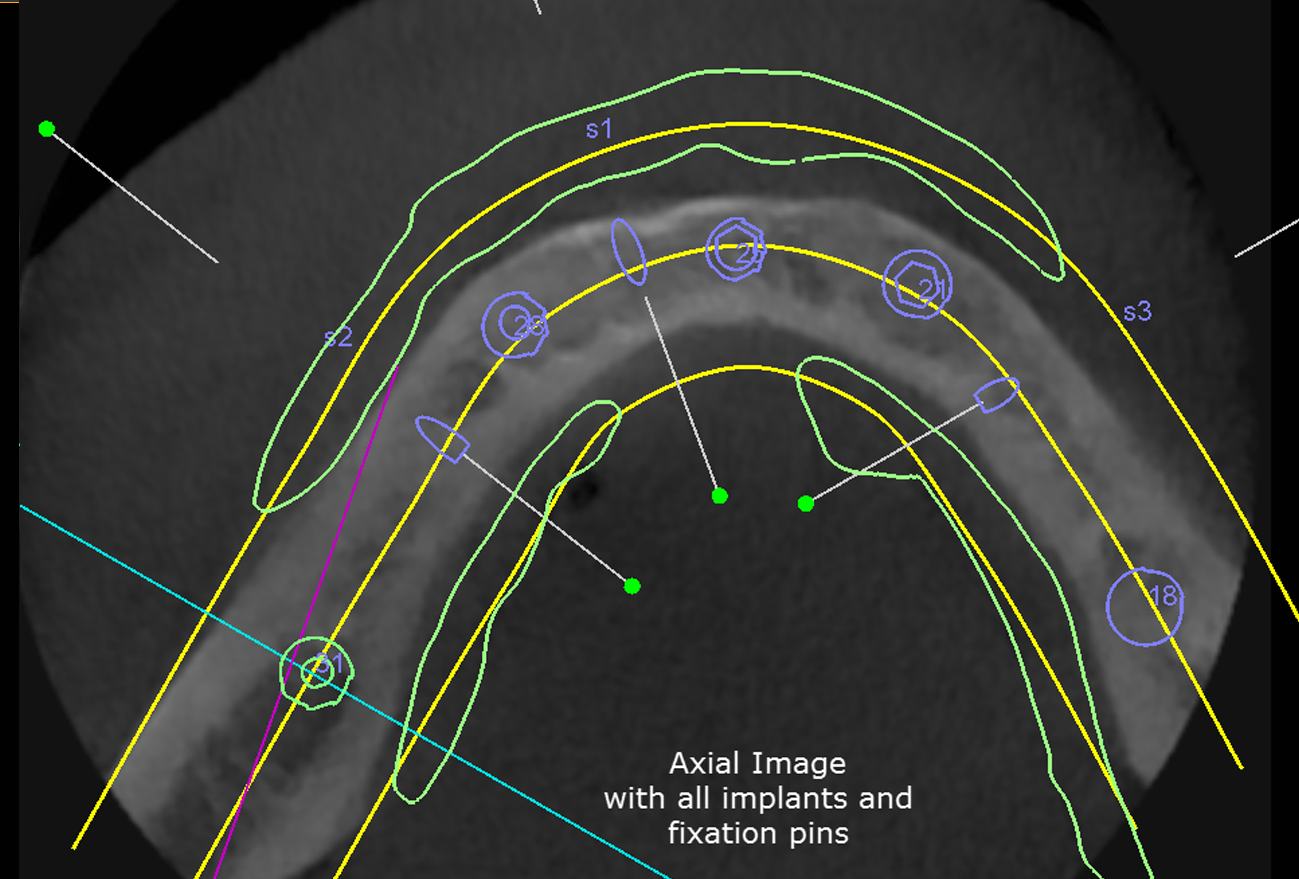Click the s2 label text
This screenshot has width=1299, height=879.
click(x=339, y=338)
